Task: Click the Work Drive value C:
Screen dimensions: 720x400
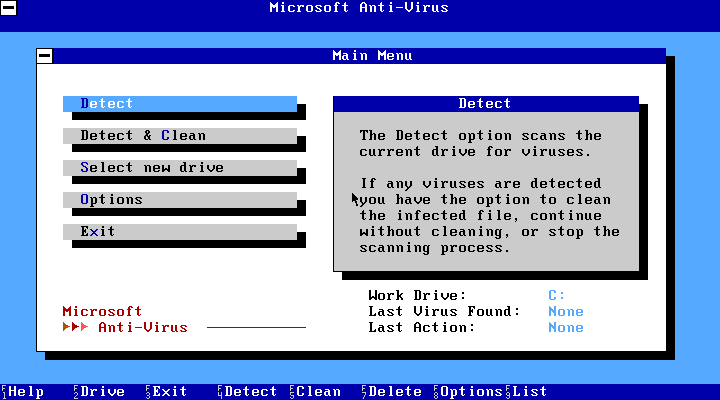Action: 556,296
